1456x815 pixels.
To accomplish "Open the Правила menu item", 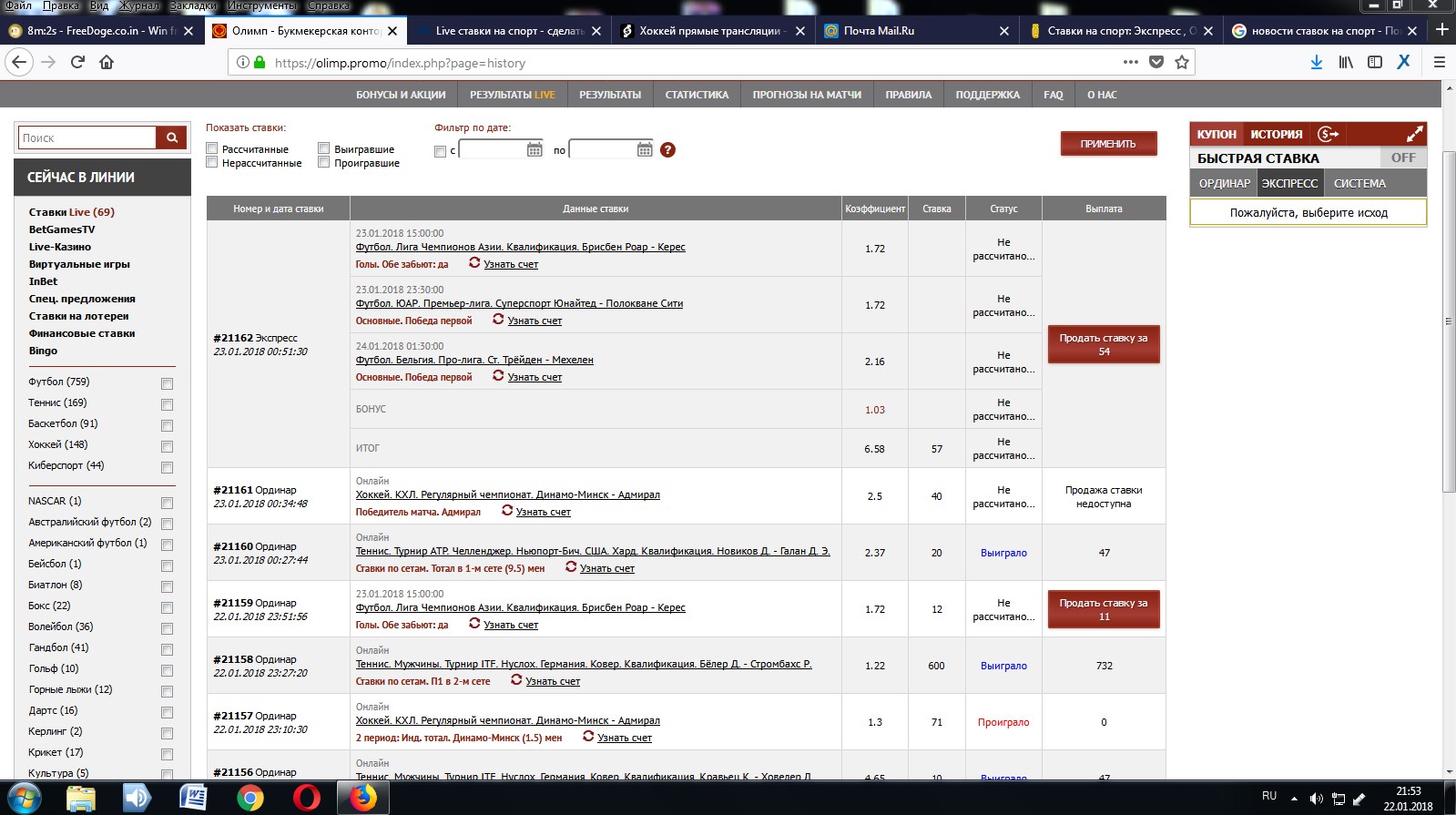I will 908,95.
